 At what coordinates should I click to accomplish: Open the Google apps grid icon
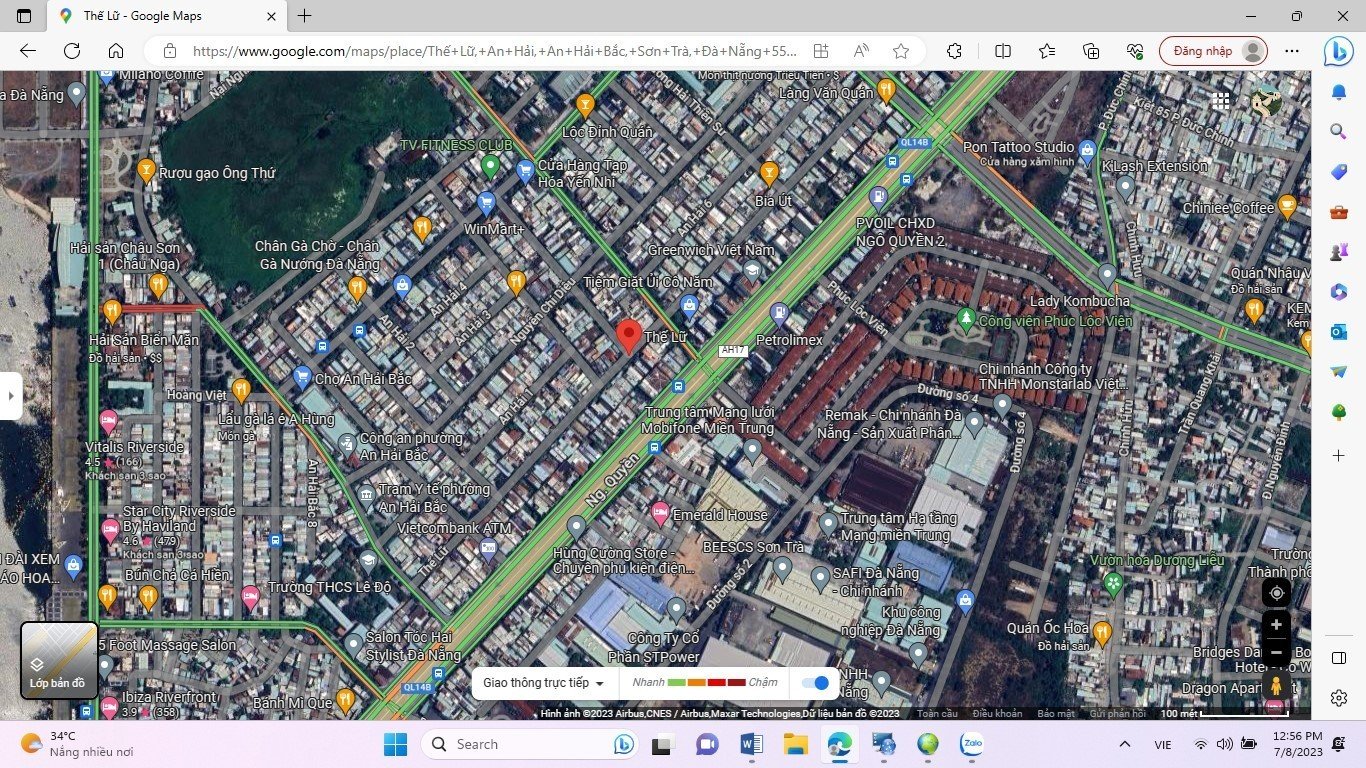1221,100
